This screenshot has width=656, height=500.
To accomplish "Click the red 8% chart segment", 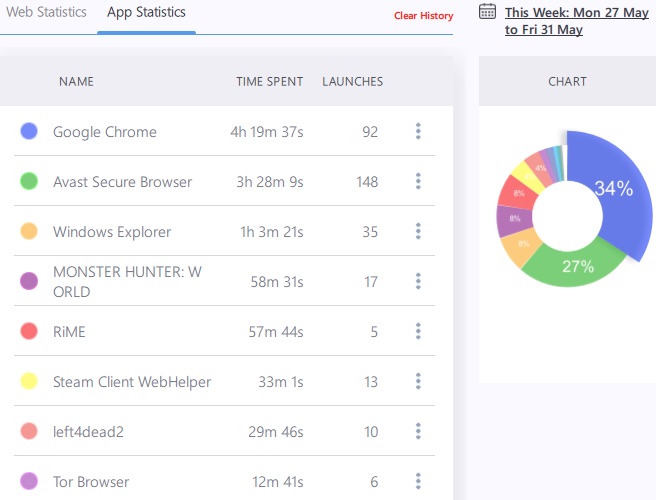I will coord(518,193).
